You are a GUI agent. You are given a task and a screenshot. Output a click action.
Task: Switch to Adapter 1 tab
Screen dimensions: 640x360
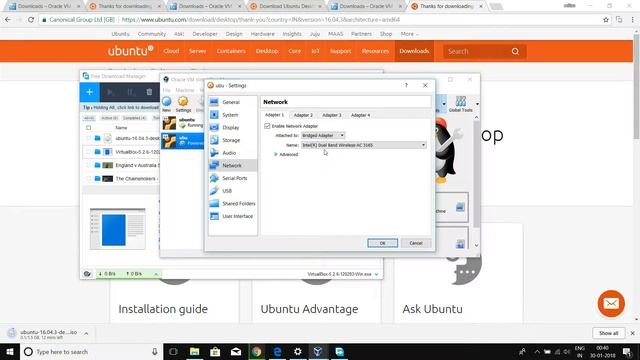point(274,115)
